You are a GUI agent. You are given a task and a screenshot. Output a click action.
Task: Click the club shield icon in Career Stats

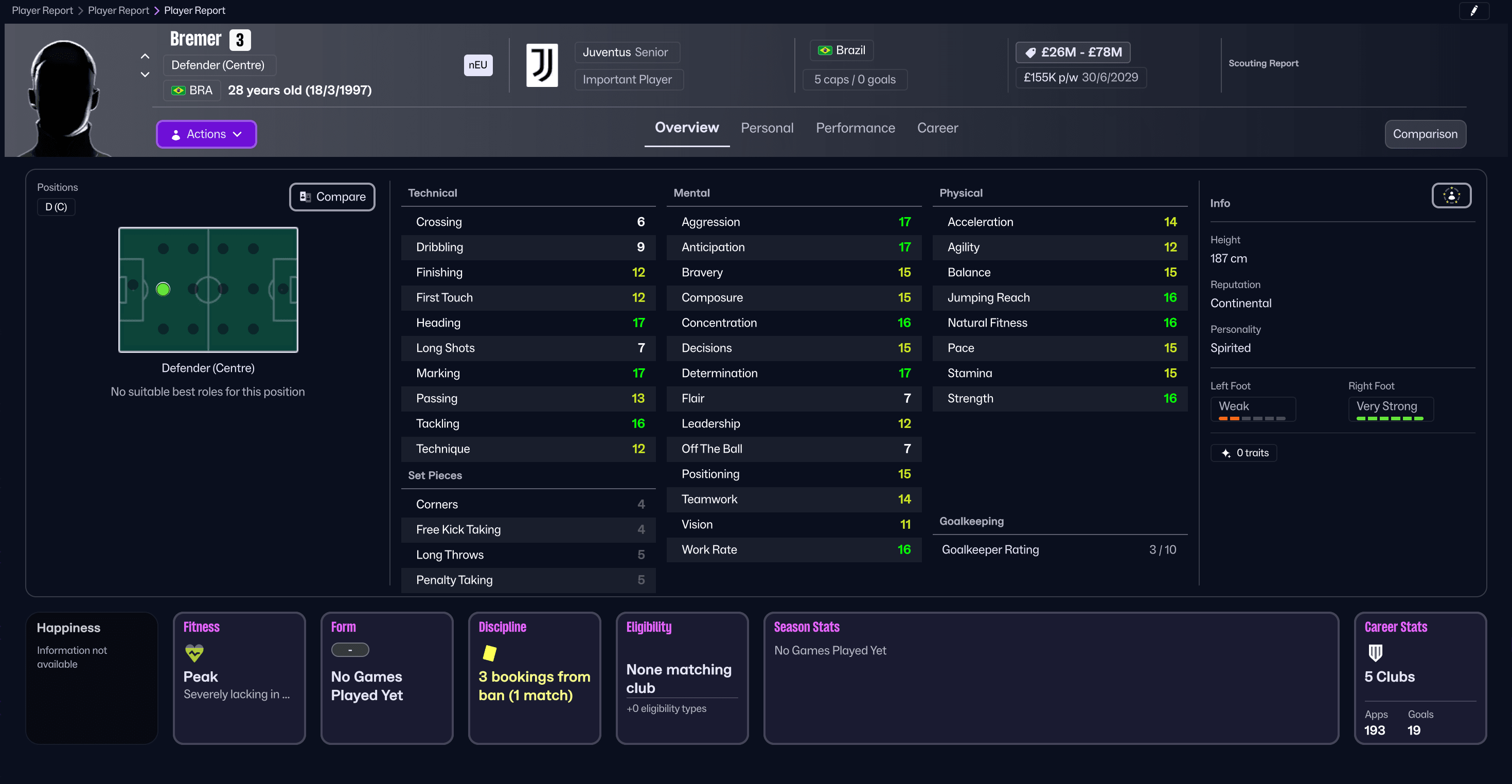1375,652
